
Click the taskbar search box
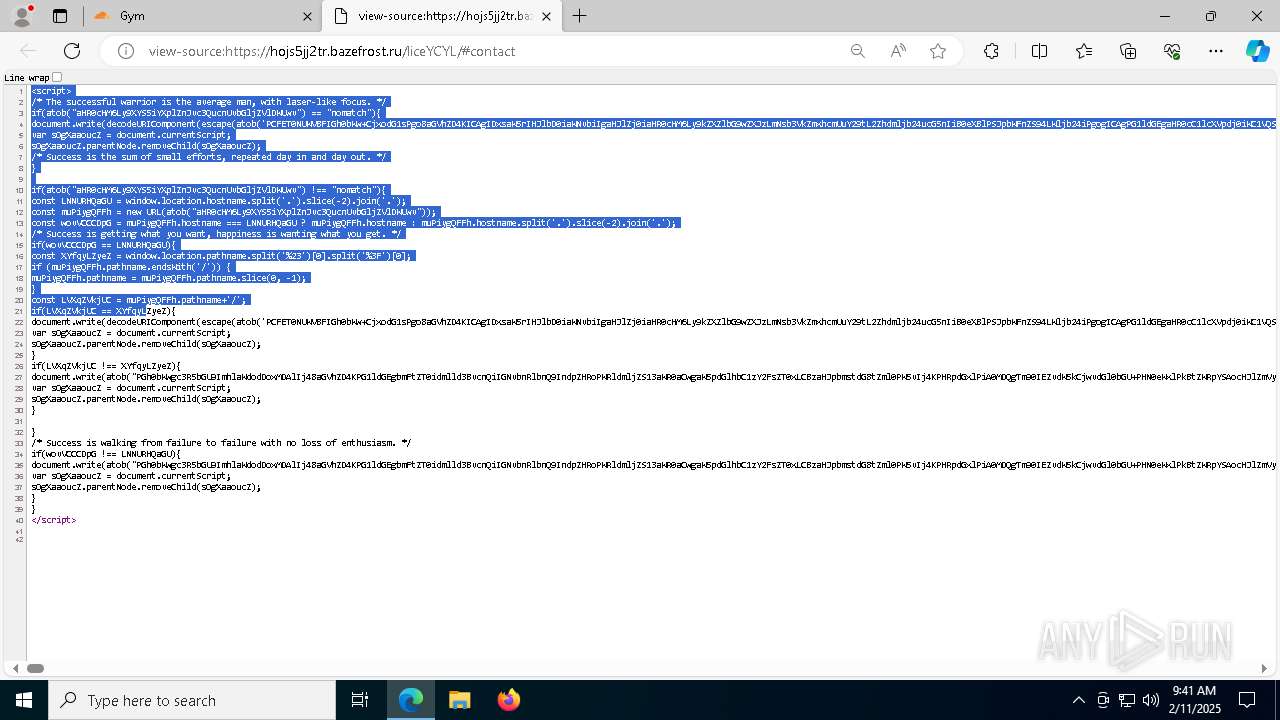point(192,700)
